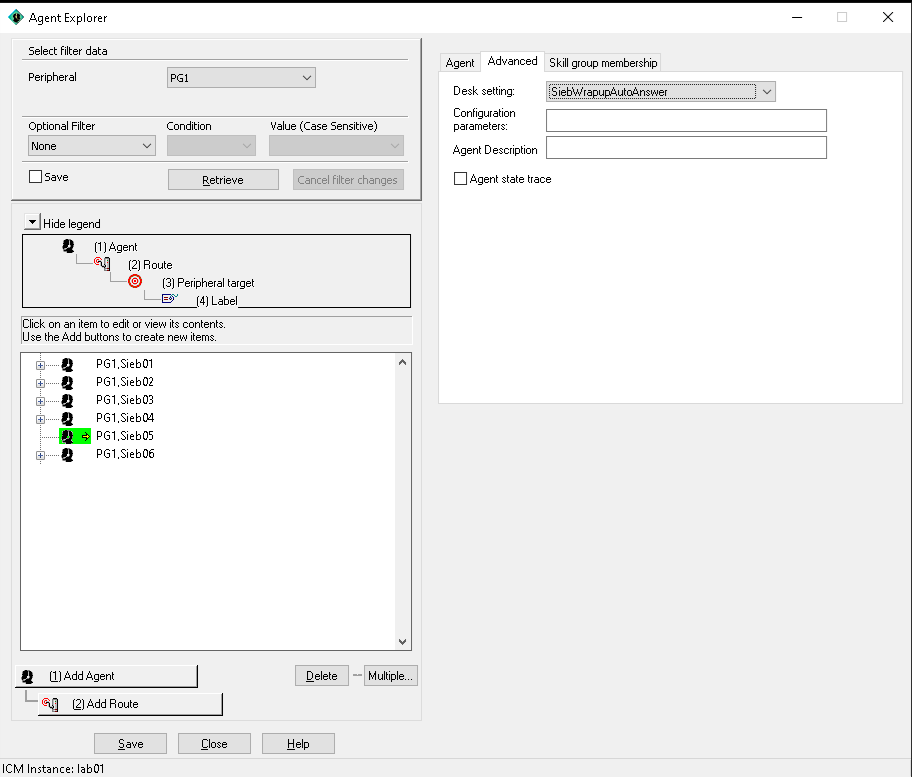Click the Route icon in the legend
Image resolution: width=912 pixels, height=777 pixels.
[x=100, y=263]
